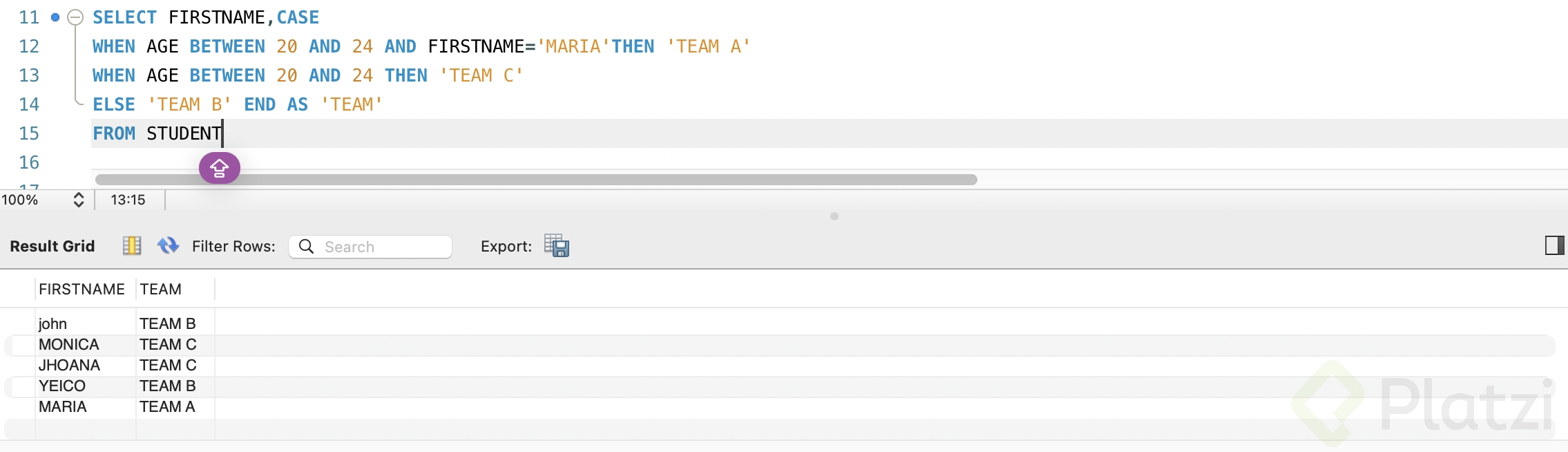
Task: Toggle the right side panel icon
Action: click(1554, 245)
